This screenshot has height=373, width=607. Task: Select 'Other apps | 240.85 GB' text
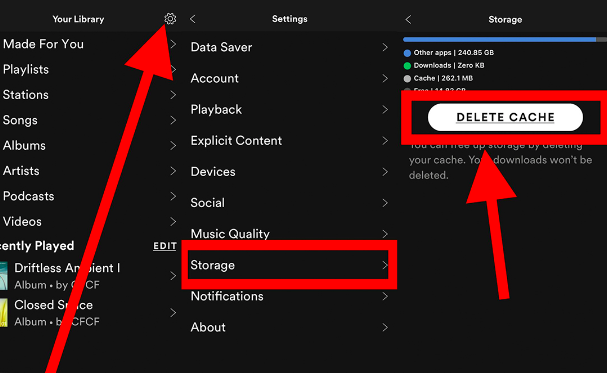click(x=454, y=53)
